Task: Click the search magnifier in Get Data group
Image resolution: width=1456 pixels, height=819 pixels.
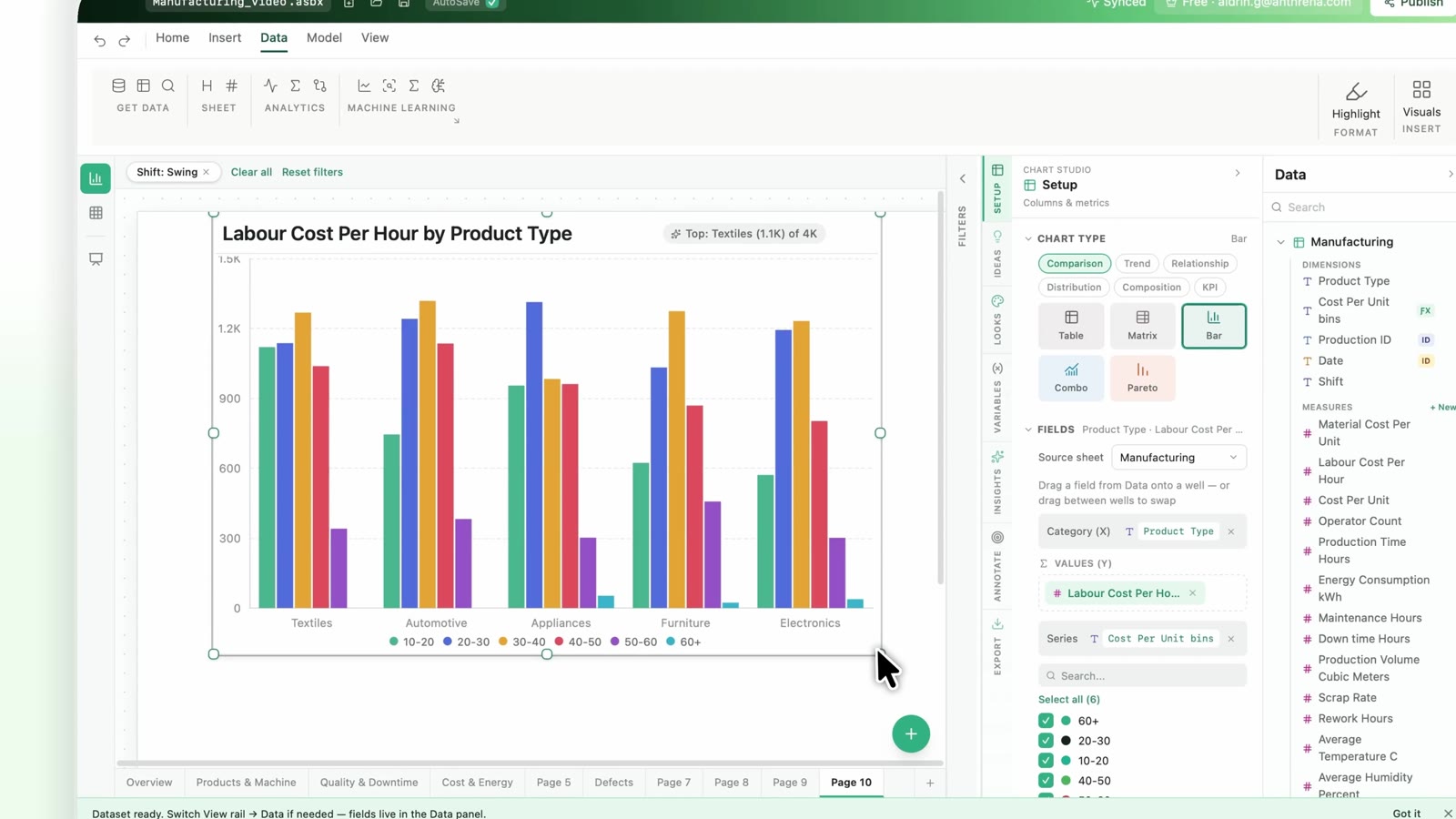Action: [x=168, y=86]
